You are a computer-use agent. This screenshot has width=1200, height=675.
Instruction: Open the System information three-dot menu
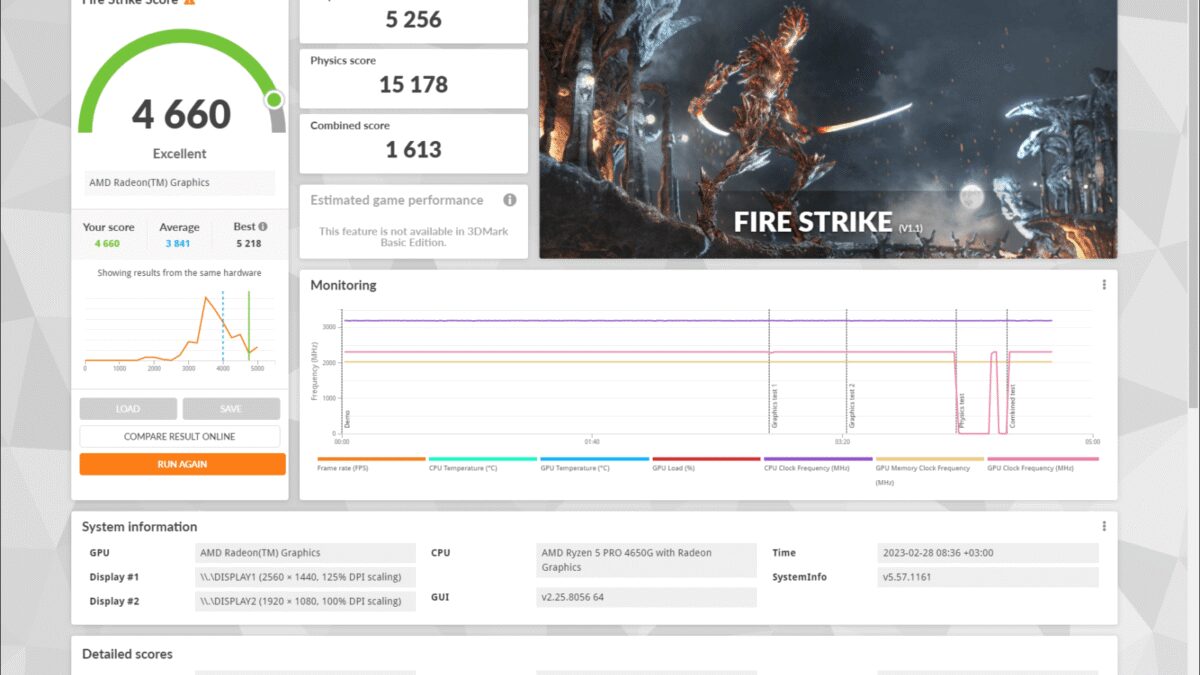[1104, 527]
